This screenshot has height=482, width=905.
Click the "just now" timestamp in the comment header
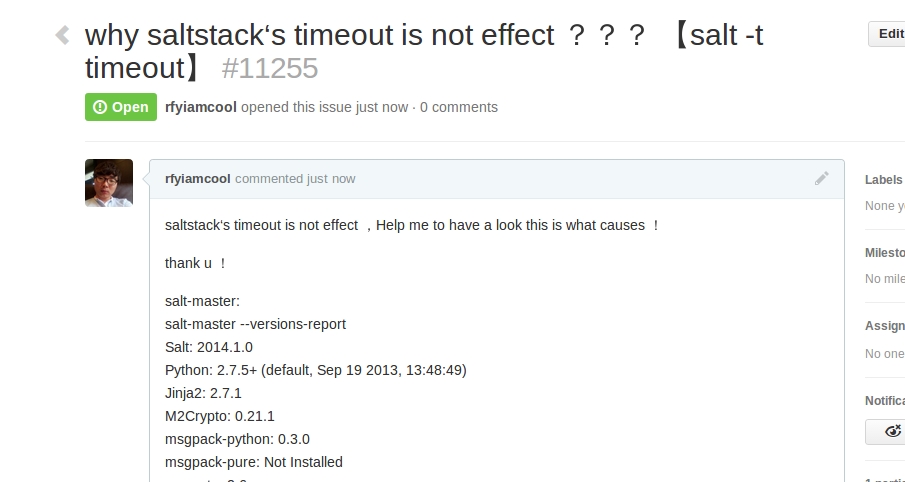331,179
